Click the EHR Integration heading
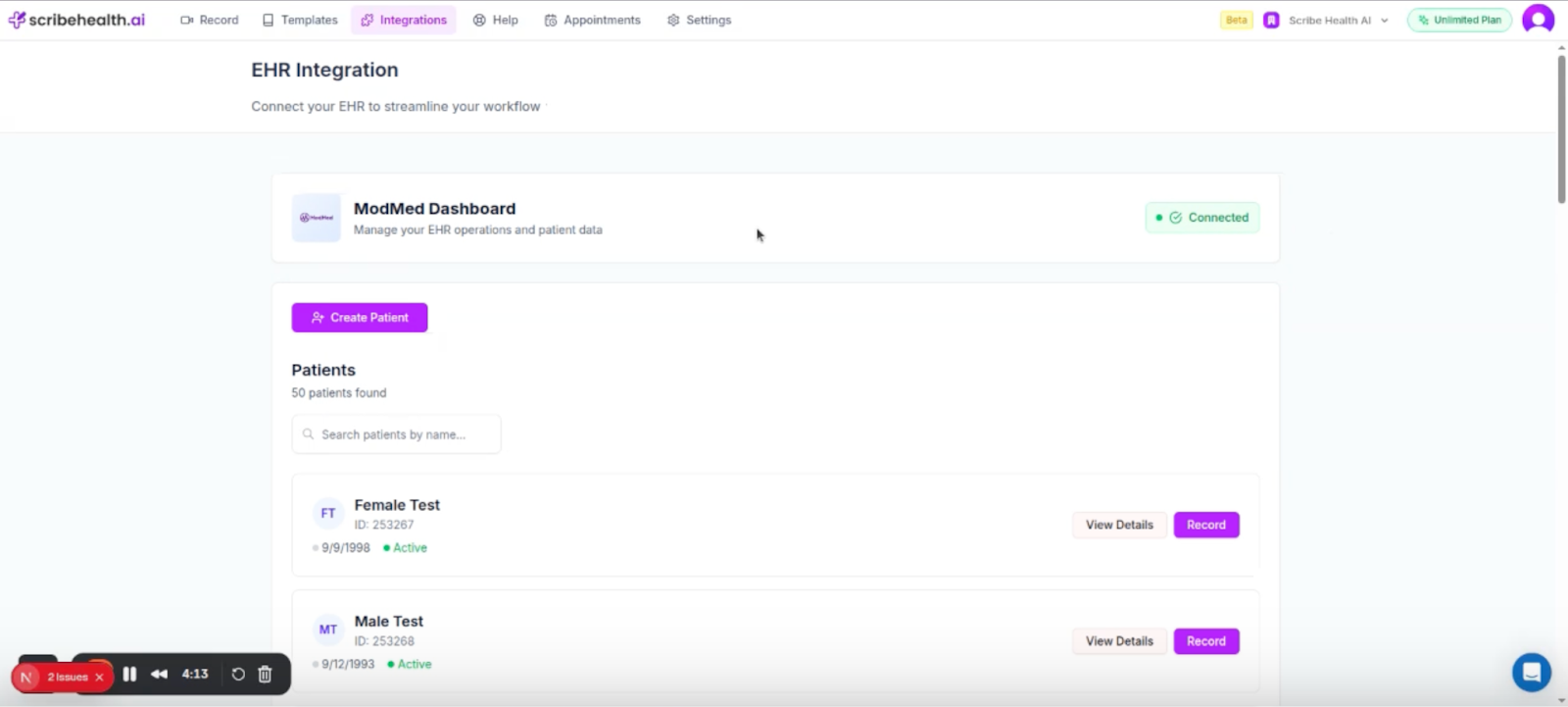Viewport: 1568px width, 707px height. [x=324, y=70]
